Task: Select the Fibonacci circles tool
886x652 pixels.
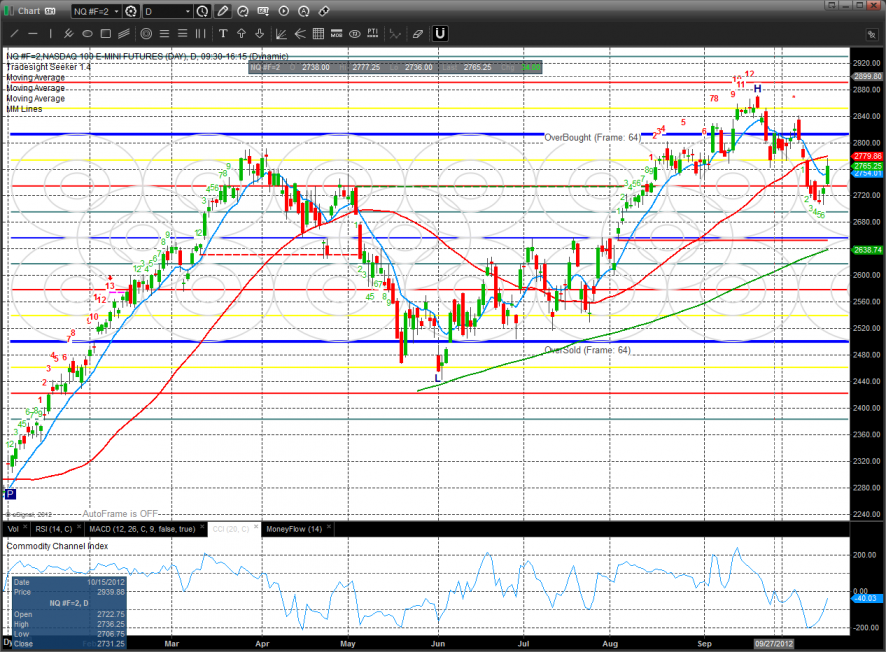Action: (146, 34)
